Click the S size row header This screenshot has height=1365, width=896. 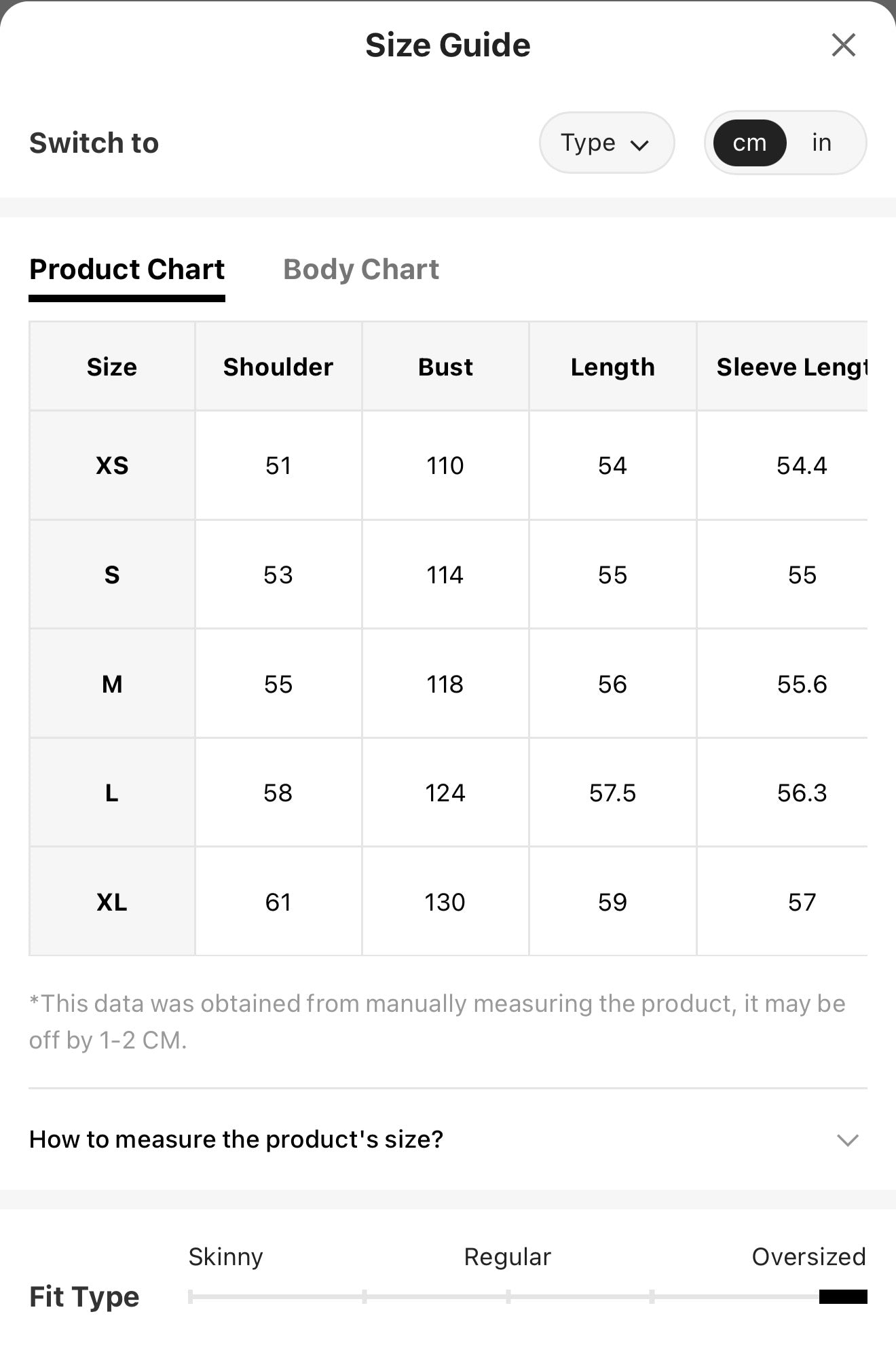112,575
